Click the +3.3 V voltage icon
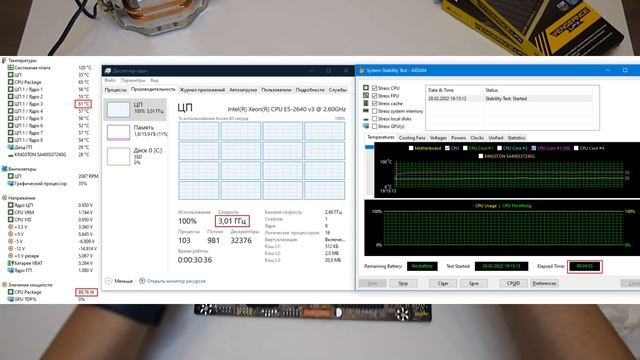Viewport: 640px width, 360px height. tap(11, 227)
